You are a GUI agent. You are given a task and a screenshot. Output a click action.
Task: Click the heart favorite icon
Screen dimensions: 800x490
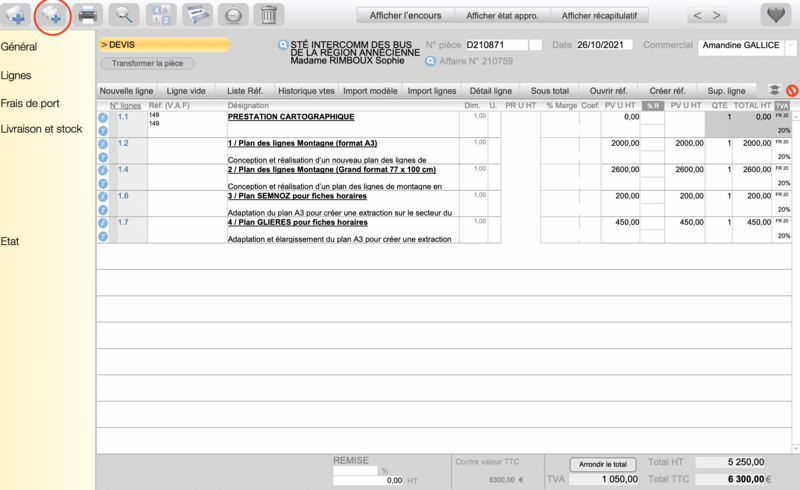[x=776, y=15]
